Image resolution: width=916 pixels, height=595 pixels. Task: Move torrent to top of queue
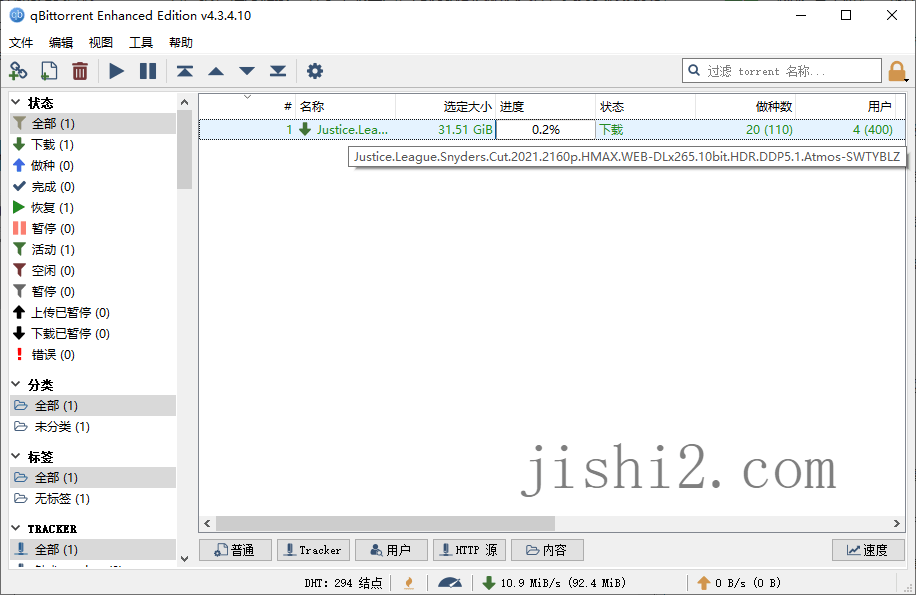click(x=185, y=71)
